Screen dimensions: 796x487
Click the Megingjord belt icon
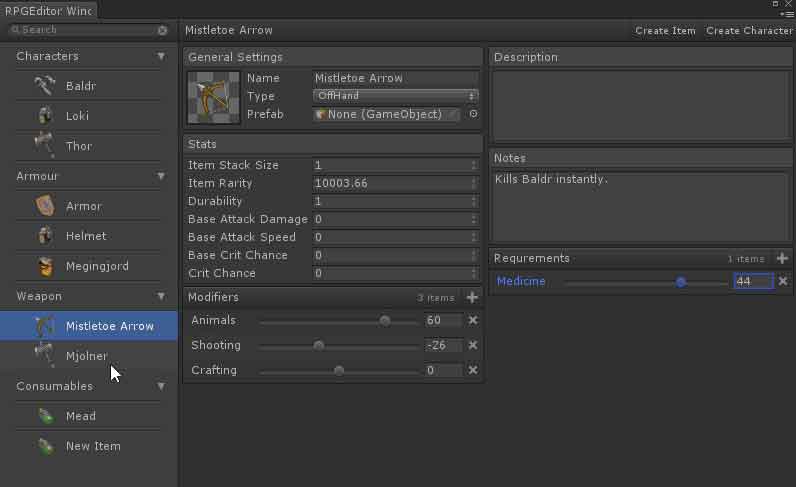coord(45,266)
